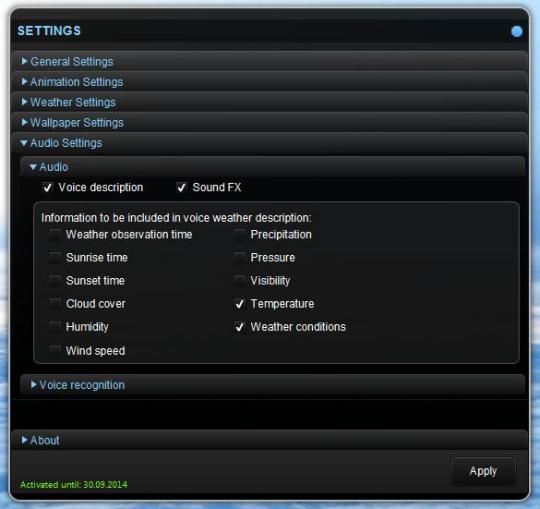Click the Apply button
The height and width of the screenshot is (509, 540).
[x=483, y=471]
